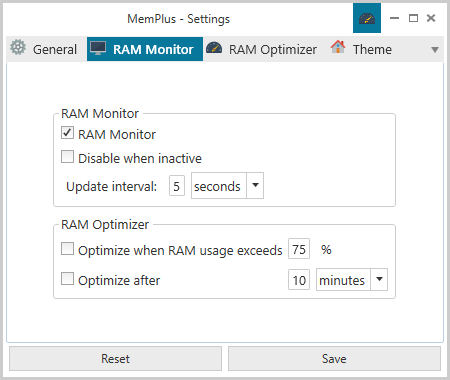
Task: Open the General tab
Action: click(x=46, y=49)
